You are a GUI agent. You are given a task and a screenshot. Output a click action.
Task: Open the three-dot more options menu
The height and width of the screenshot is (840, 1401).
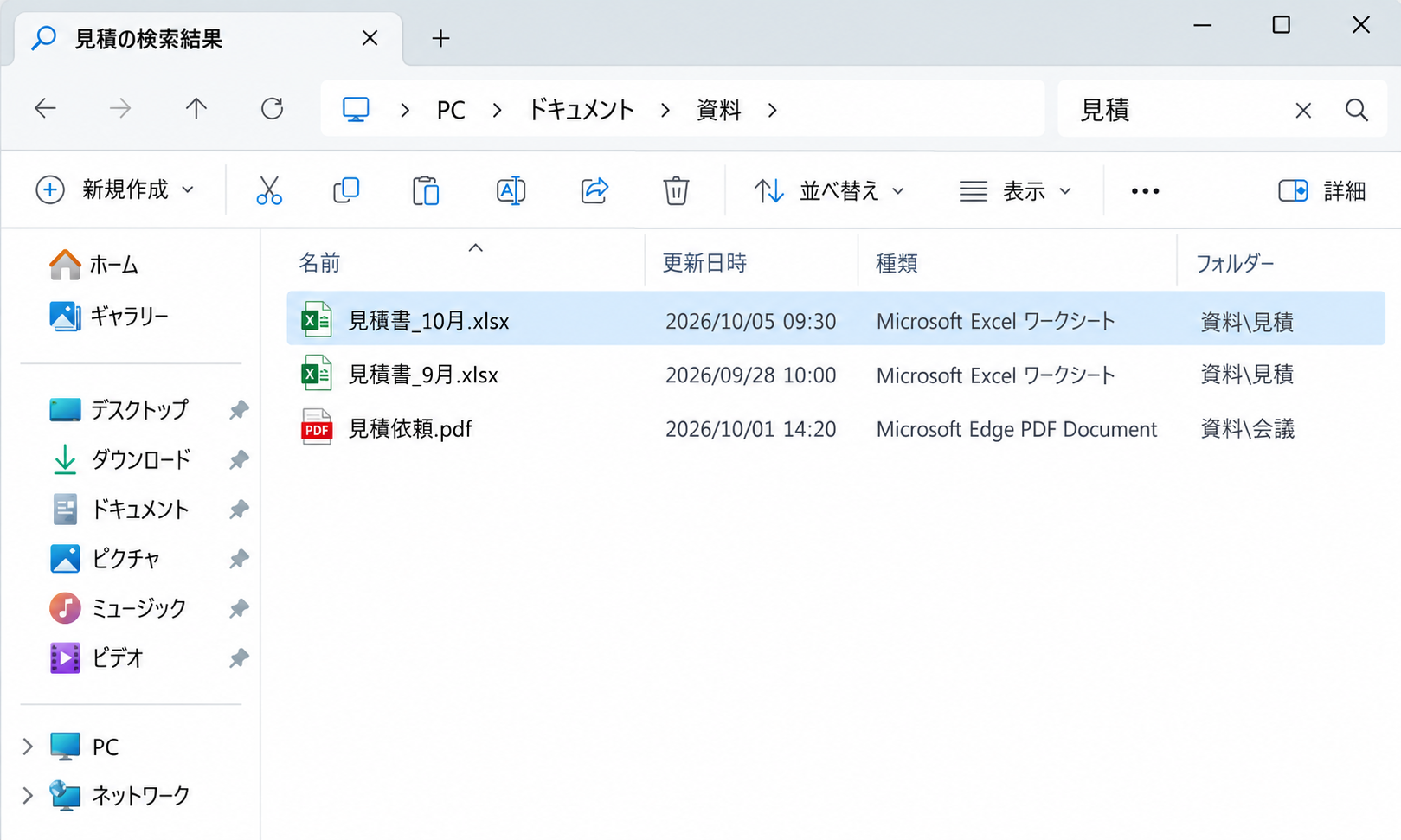pos(1145,191)
